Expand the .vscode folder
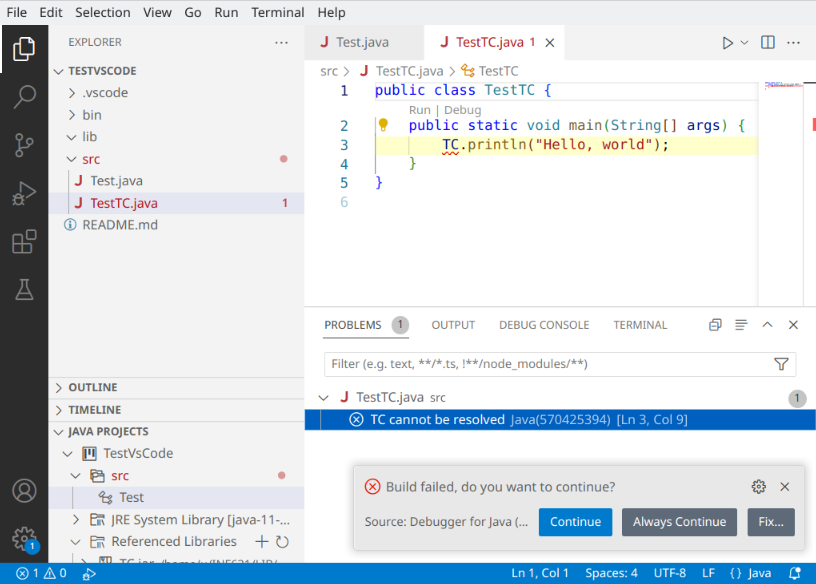This screenshot has width=816, height=584. [72, 93]
